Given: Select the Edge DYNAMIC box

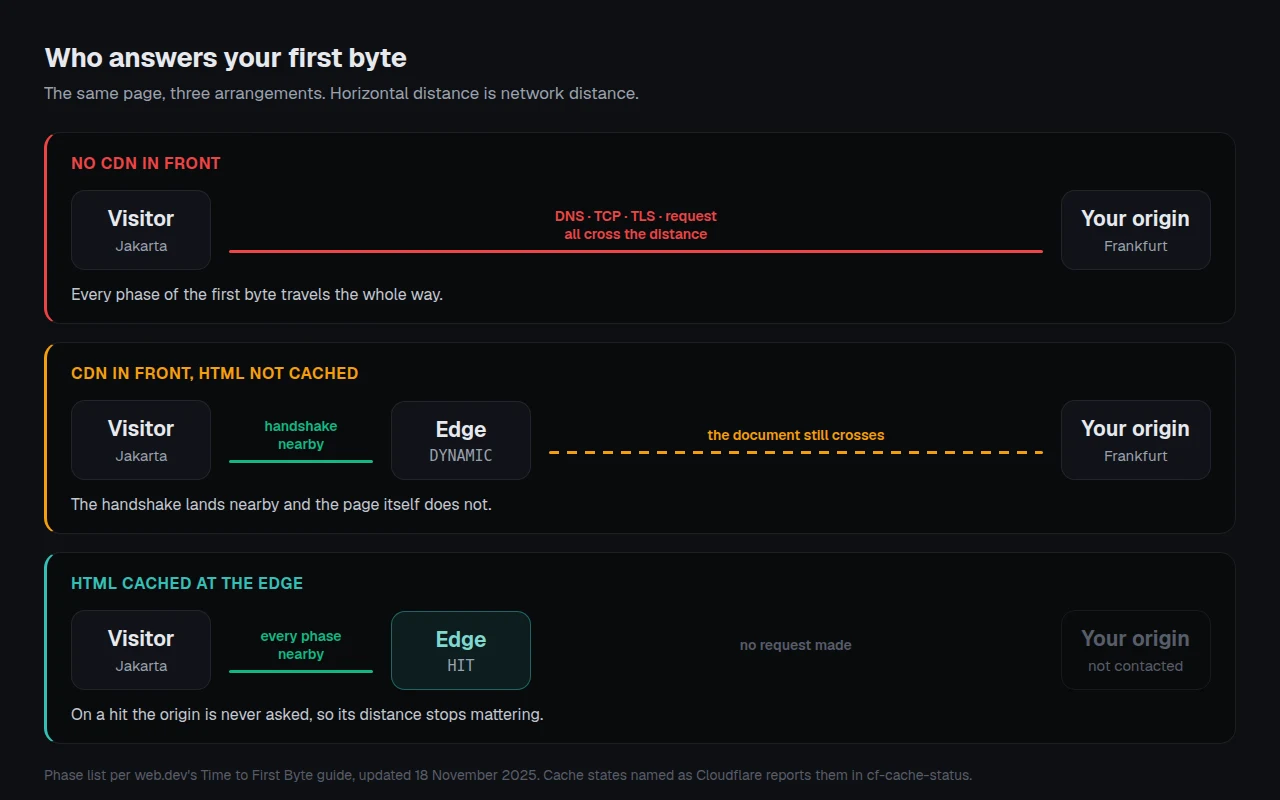Looking at the screenshot, I should [x=461, y=441].
